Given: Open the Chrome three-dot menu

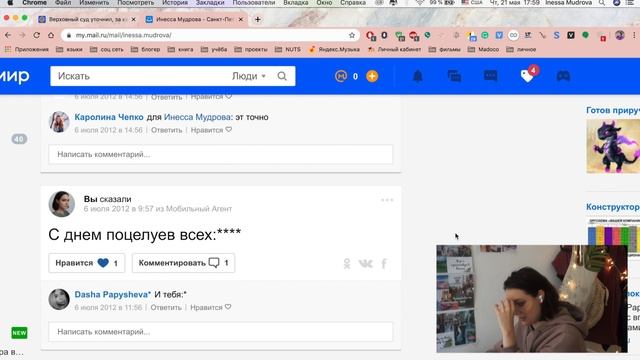Looking at the screenshot, I should [x=634, y=35].
